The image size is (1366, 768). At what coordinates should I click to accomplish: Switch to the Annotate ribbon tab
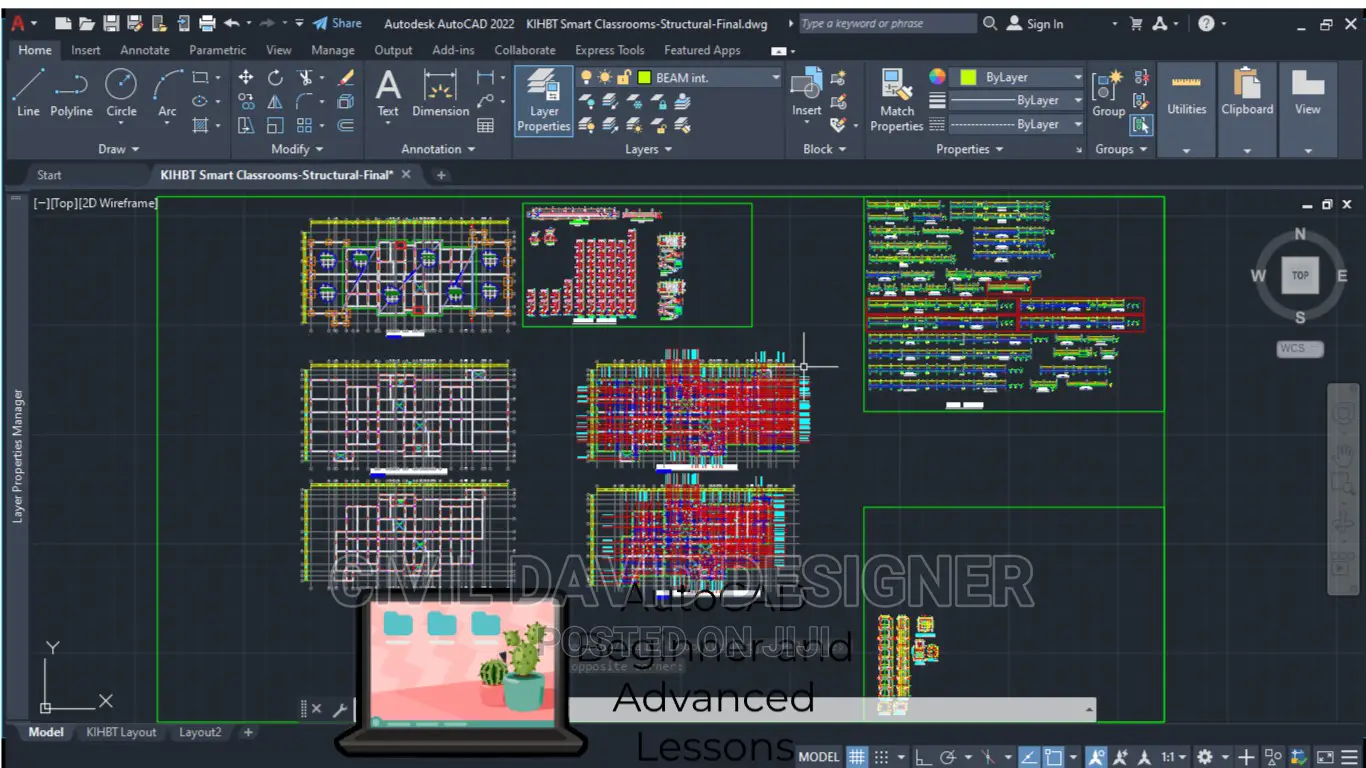point(145,50)
